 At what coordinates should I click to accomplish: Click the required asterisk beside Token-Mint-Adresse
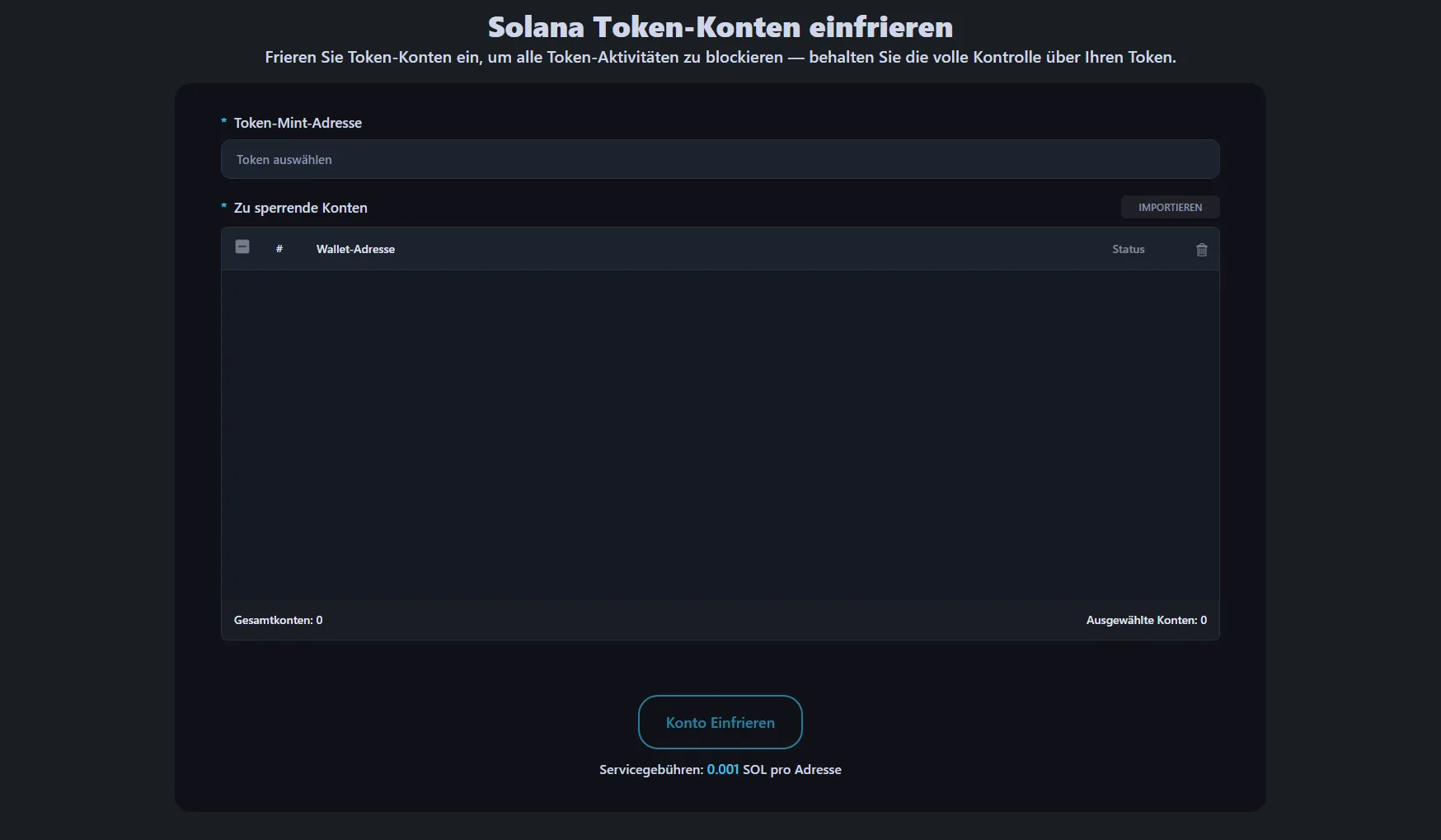[x=223, y=122]
